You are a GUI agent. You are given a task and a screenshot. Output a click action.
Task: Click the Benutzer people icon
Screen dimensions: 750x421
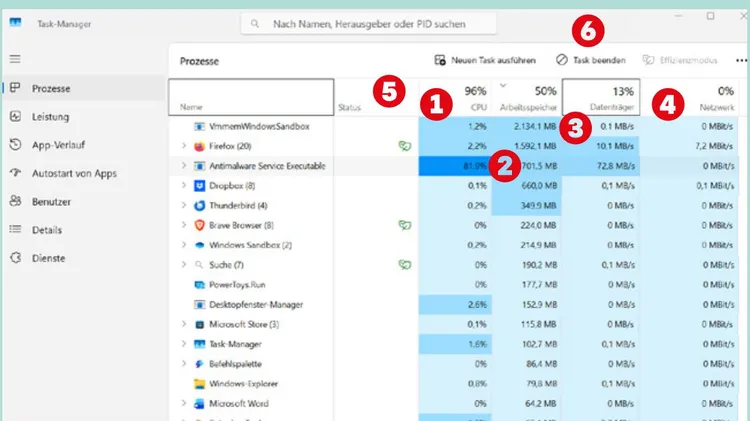15,201
